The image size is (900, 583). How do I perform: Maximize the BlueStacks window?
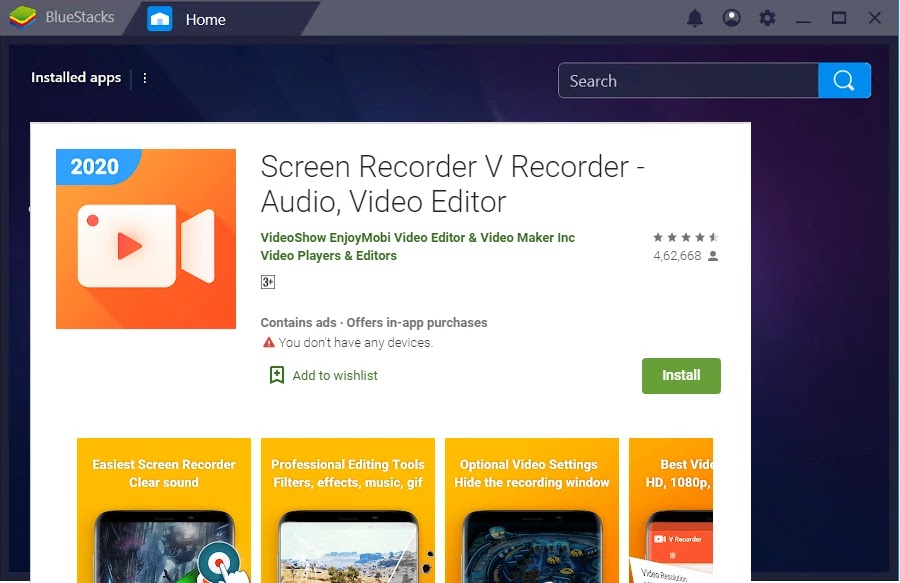point(839,18)
